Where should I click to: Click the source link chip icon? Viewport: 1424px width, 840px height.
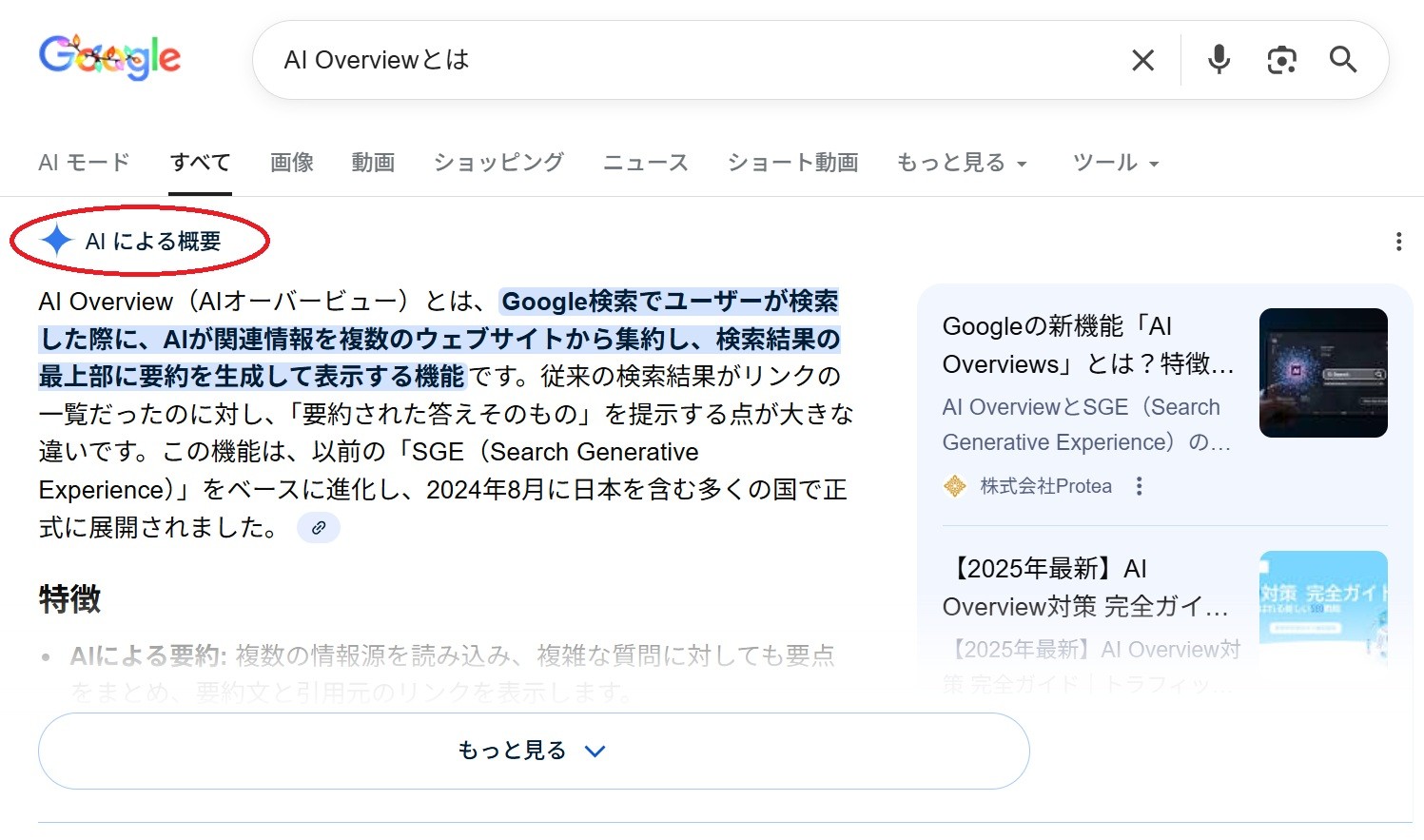click(x=319, y=527)
